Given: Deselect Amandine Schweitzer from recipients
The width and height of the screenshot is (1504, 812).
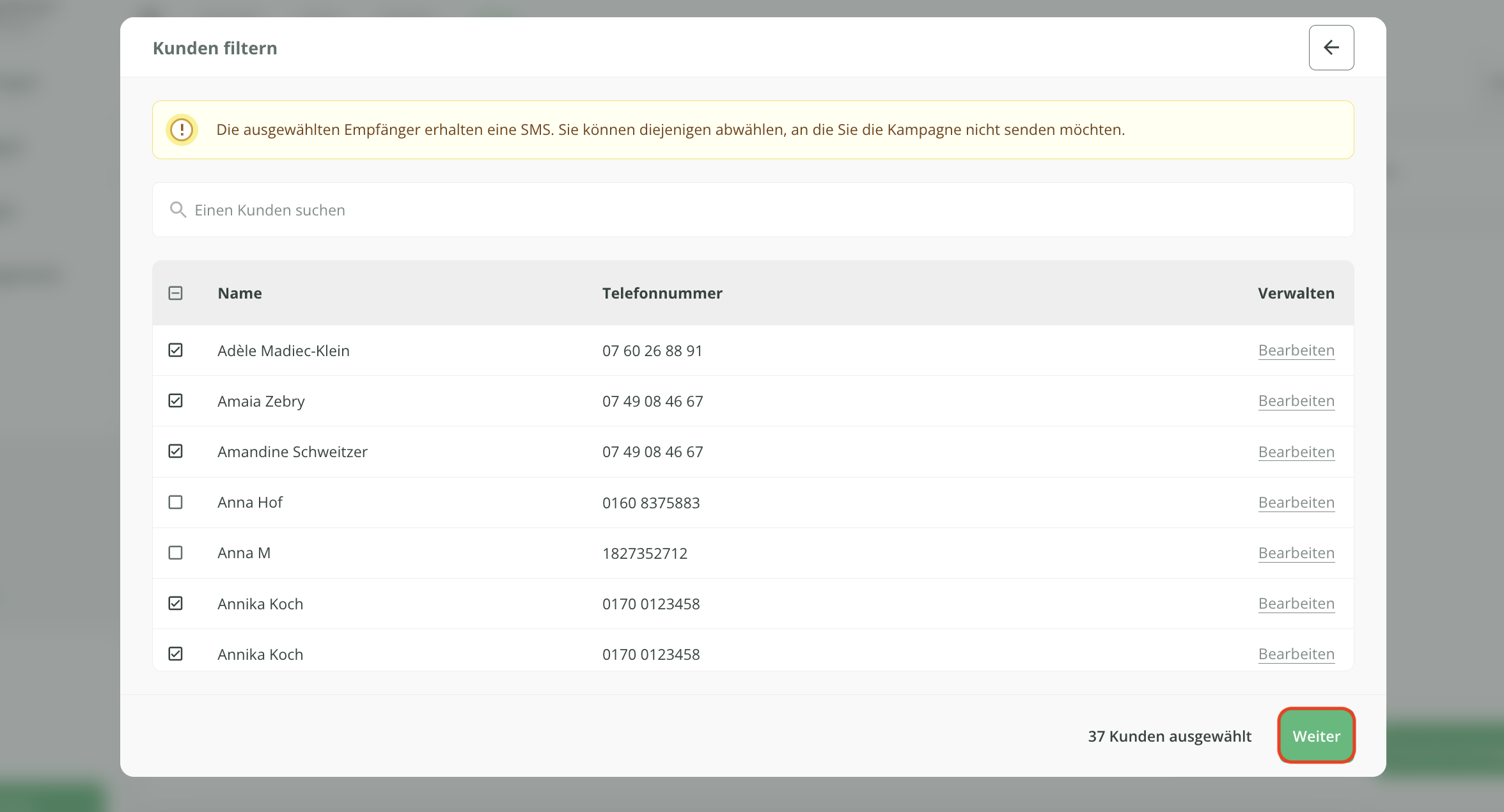Looking at the screenshot, I should coord(175,451).
